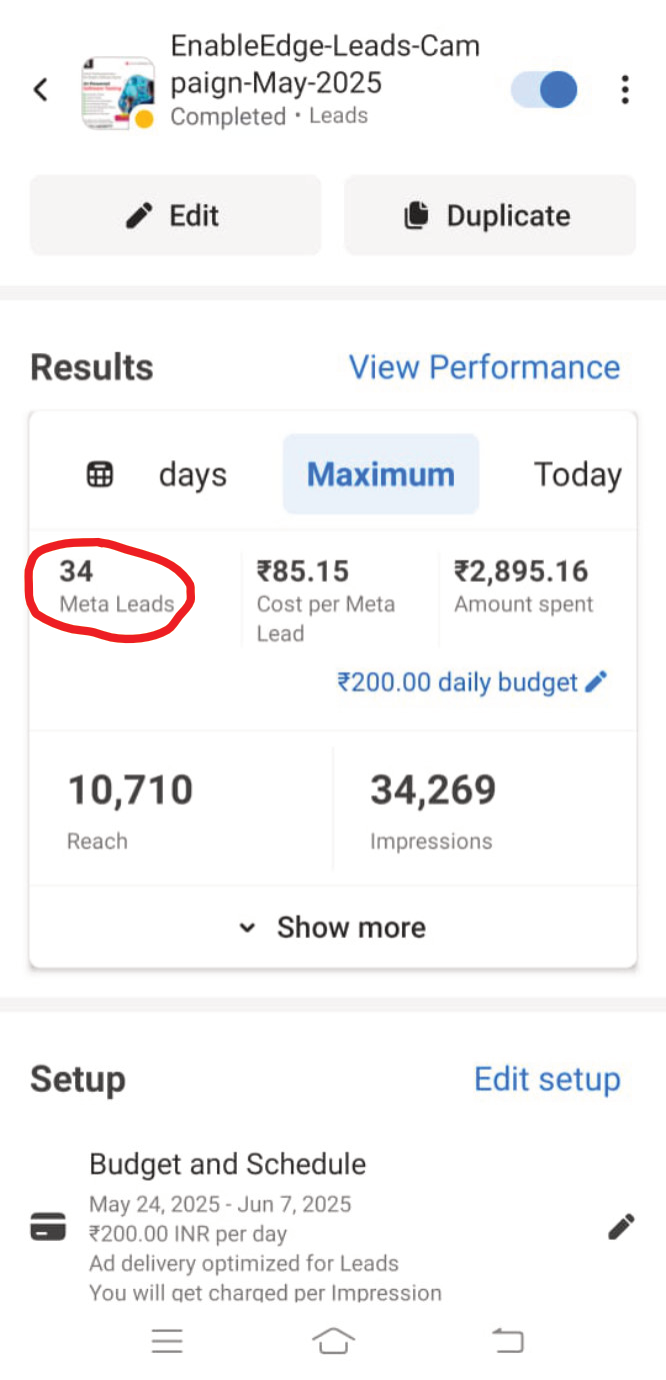
Task: Open the three-dot overflow menu
Action: (x=625, y=89)
